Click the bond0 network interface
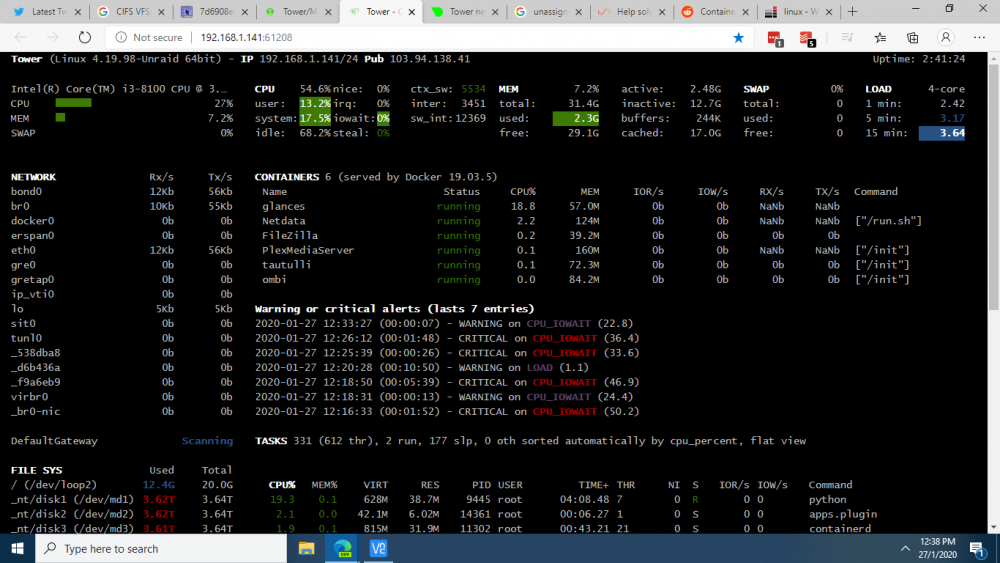 (26, 191)
